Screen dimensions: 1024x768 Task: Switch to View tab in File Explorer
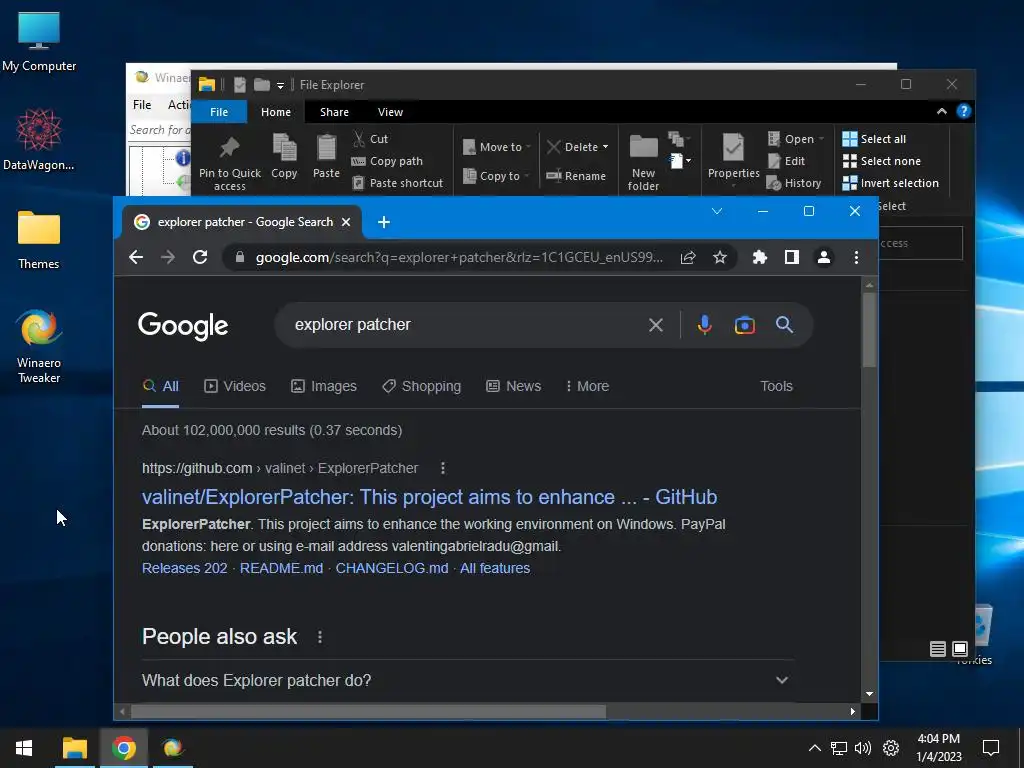(x=390, y=112)
